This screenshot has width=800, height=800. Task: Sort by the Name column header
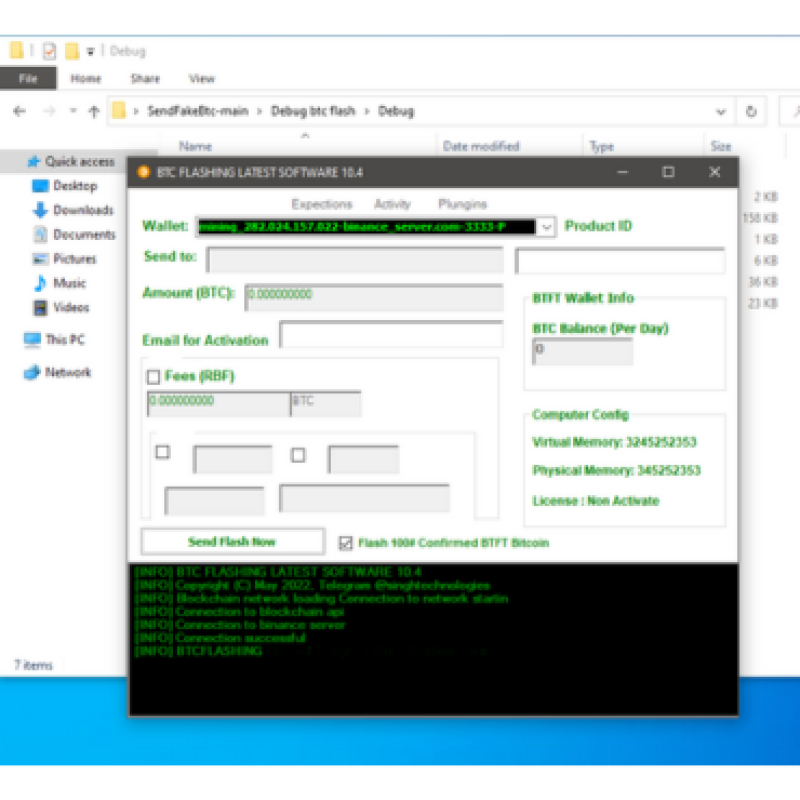click(x=196, y=146)
